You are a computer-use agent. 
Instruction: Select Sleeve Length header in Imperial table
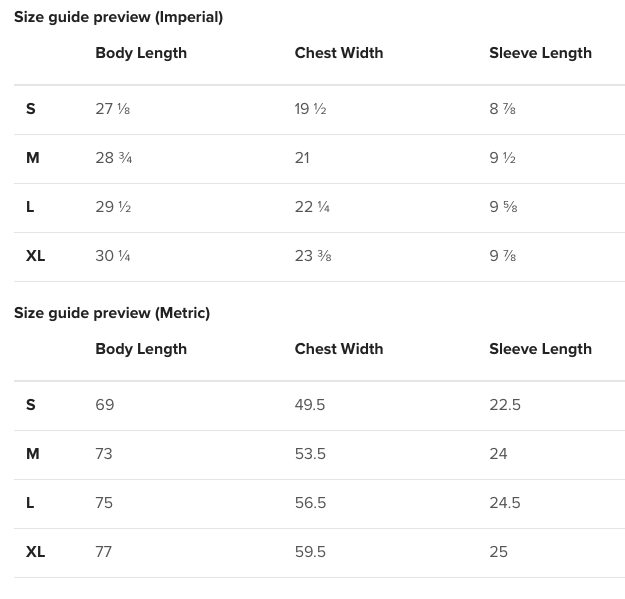coord(540,53)
